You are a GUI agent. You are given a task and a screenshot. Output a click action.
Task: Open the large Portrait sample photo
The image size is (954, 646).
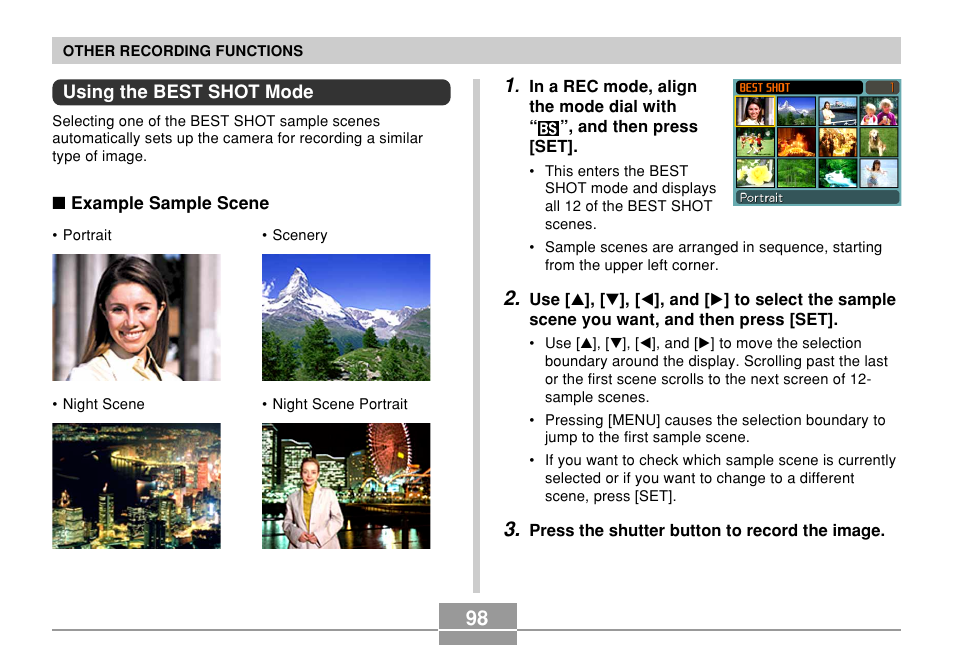tap(136, 318)
